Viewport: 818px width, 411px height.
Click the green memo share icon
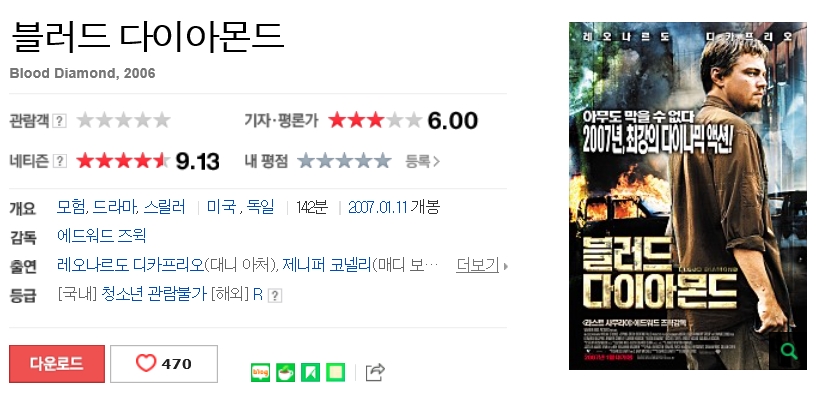pyautogui.click(x=335, y=372)
